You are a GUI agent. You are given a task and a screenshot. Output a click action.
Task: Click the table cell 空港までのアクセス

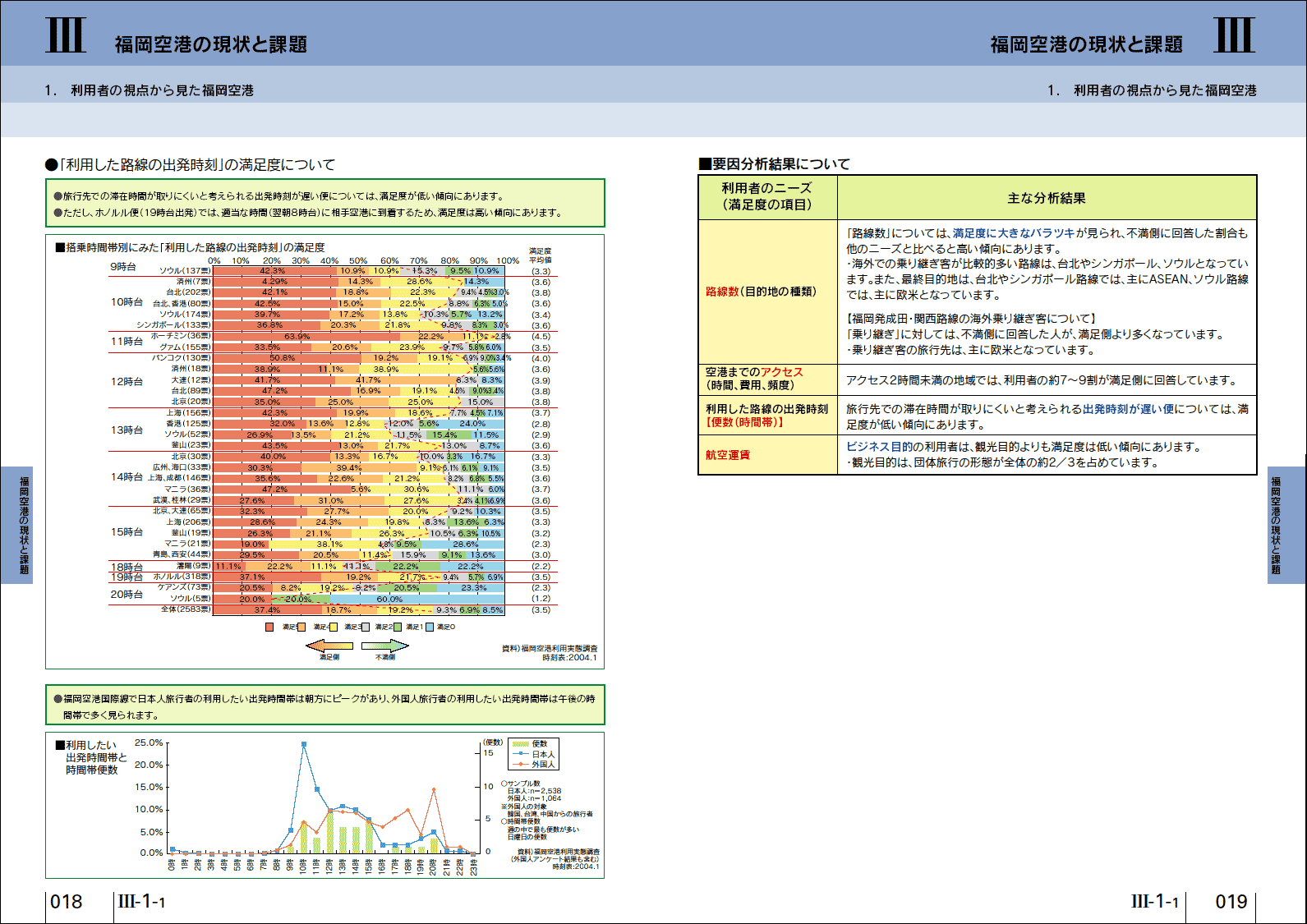[x=767, y=379]
